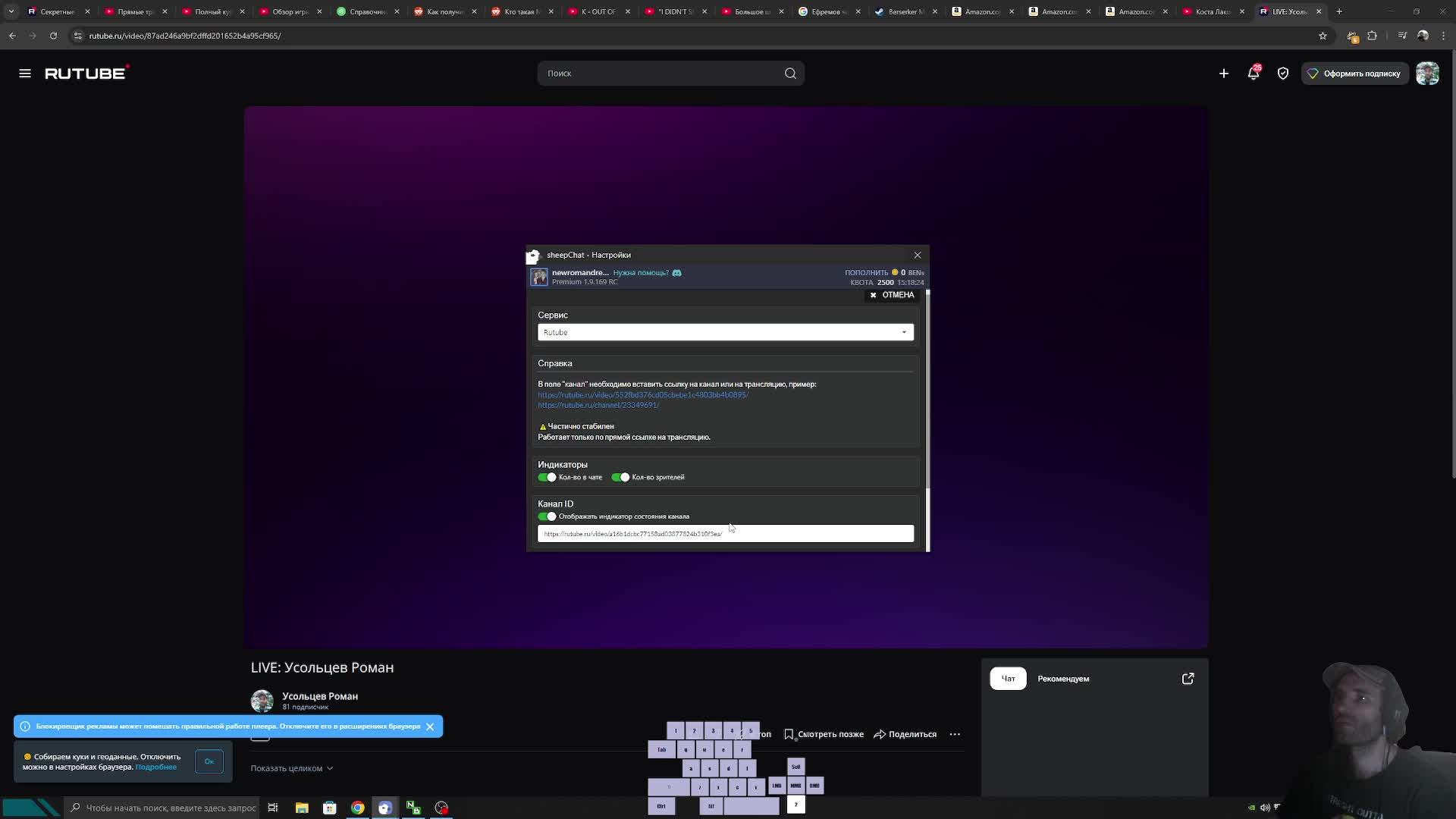
Task: Select the 'Чат' tab
Action: tap(1008, 679)
